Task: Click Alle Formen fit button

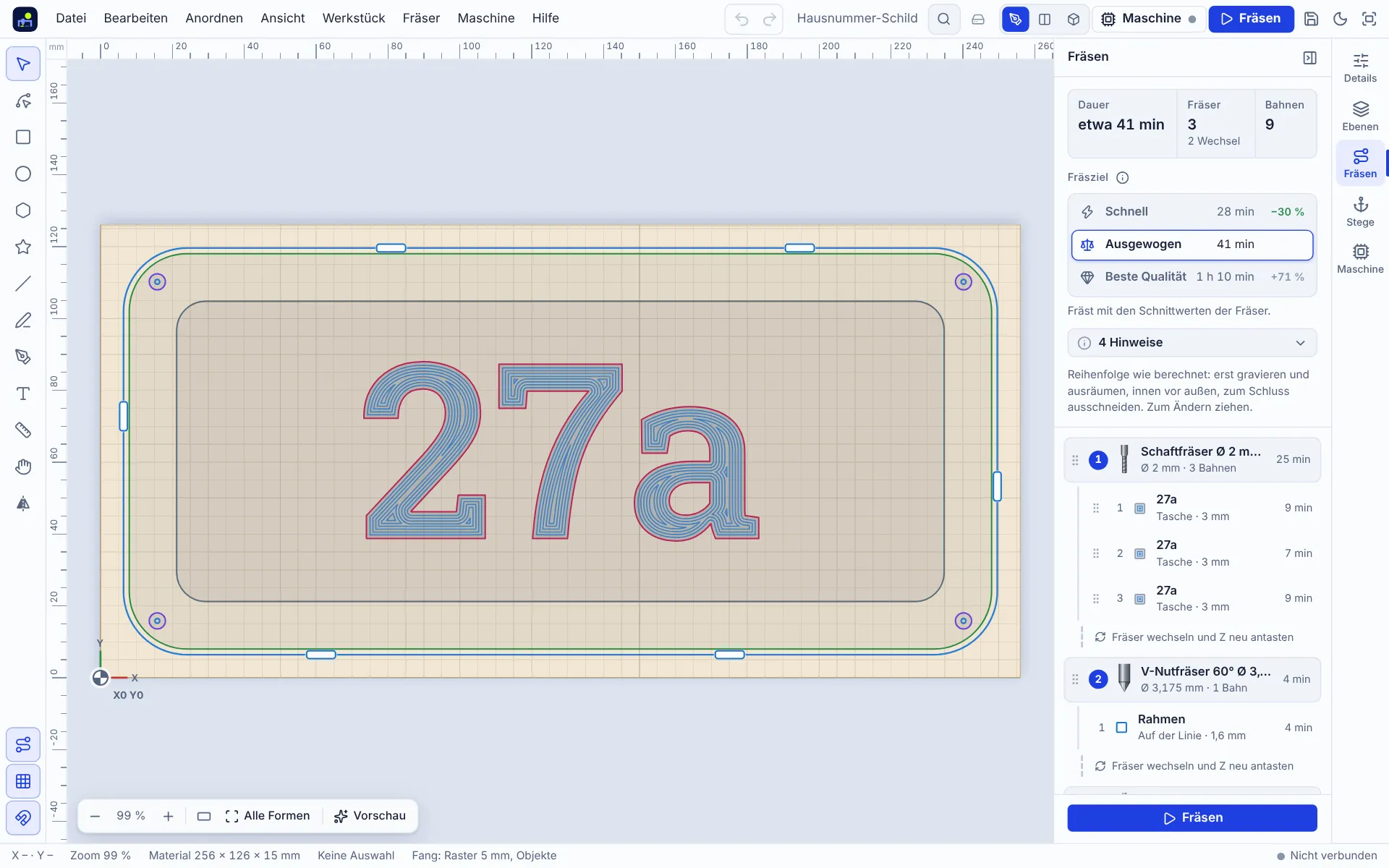Action: pos(268,816)
